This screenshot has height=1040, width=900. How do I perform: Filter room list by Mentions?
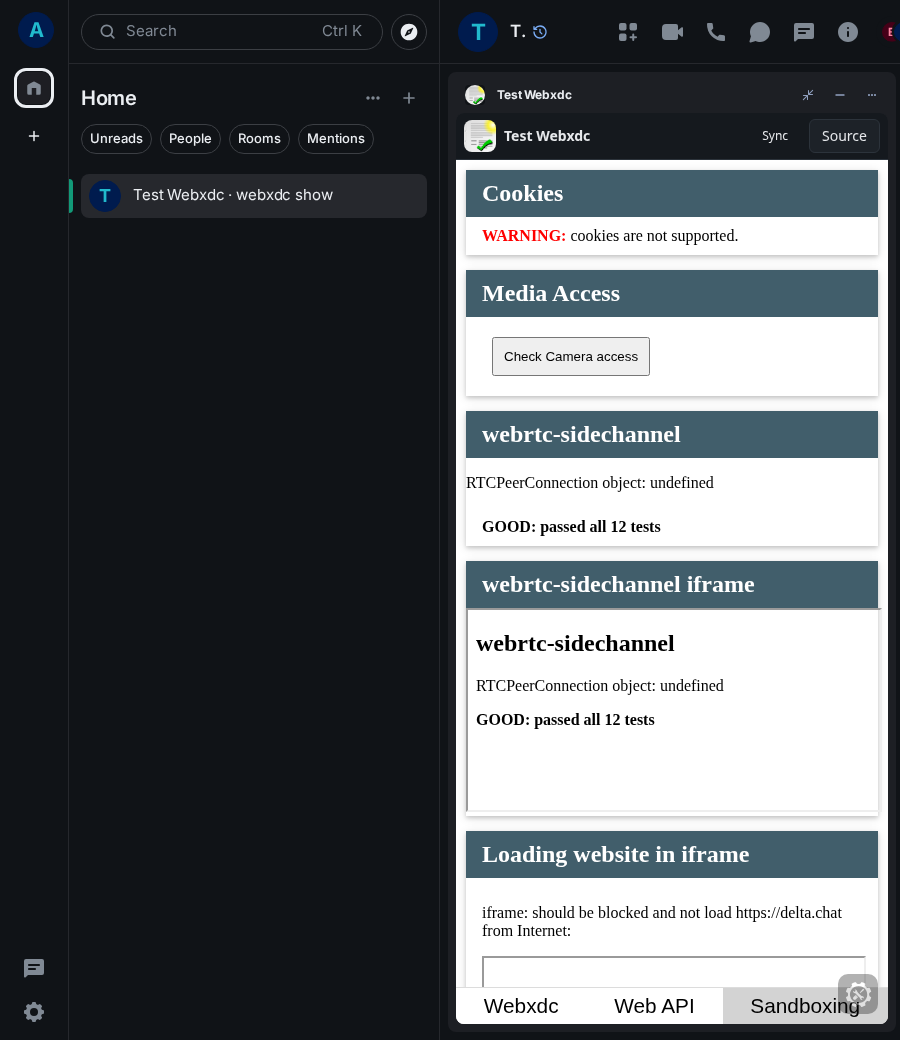coord(336,139)
